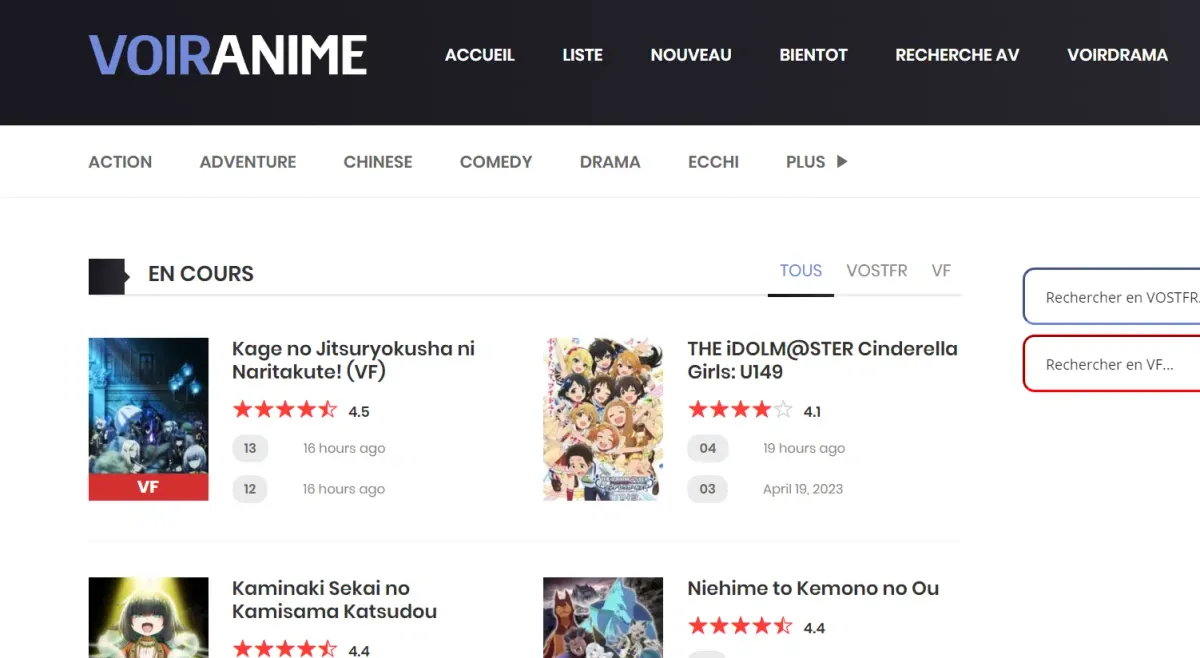
Task: Open episode 03 of THE iDOLM@STER Cinderella Girls
Action: pos(708,489)
